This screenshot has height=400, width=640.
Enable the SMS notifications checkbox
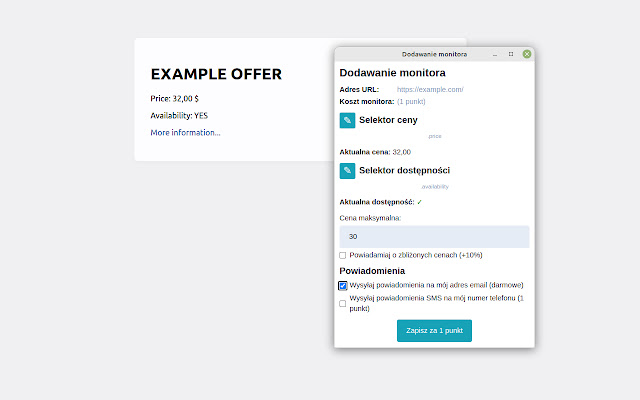click(343, 304)
